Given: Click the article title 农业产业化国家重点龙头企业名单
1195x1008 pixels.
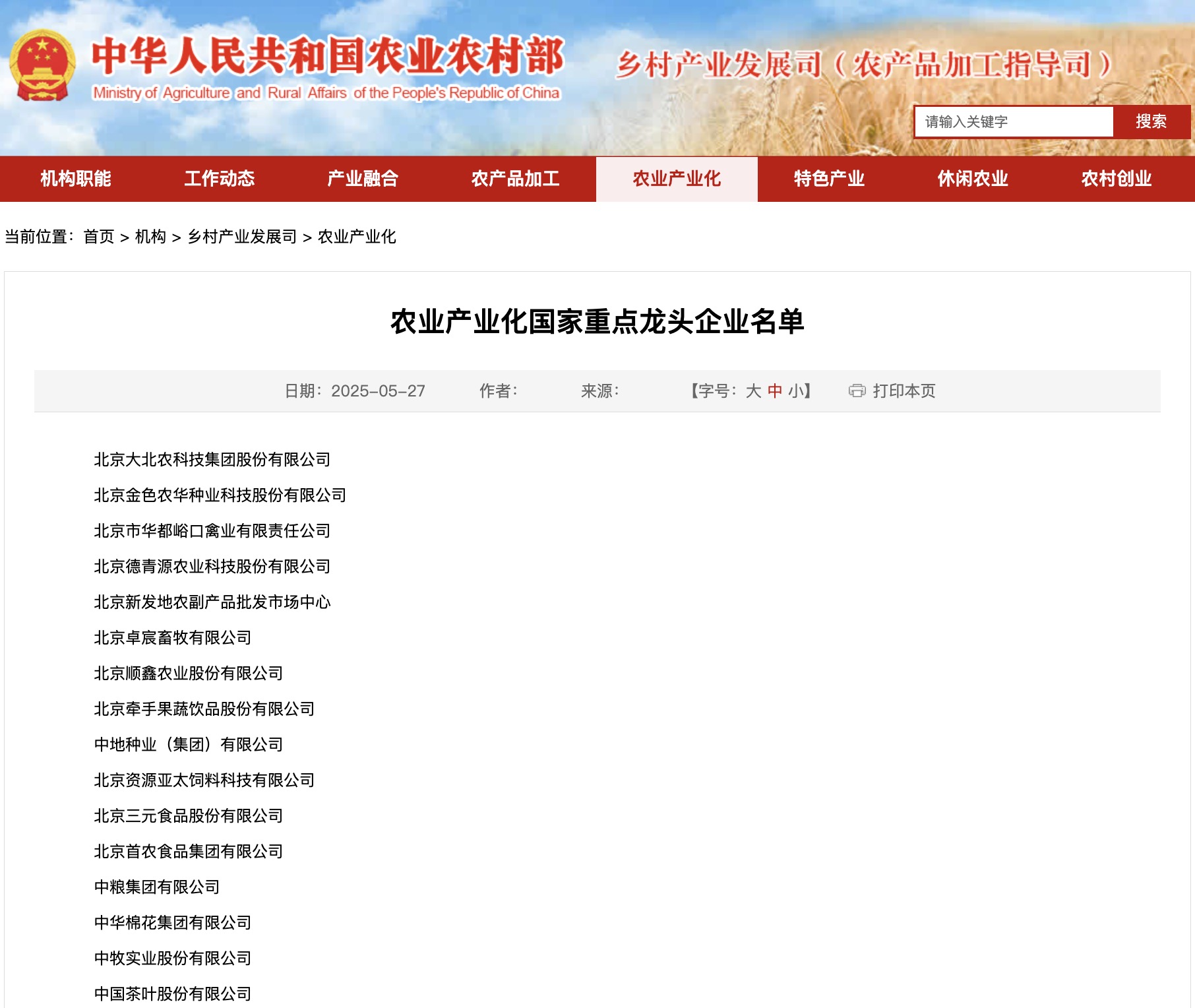Looking at the screenshot, I should click(x=597, y=322).
